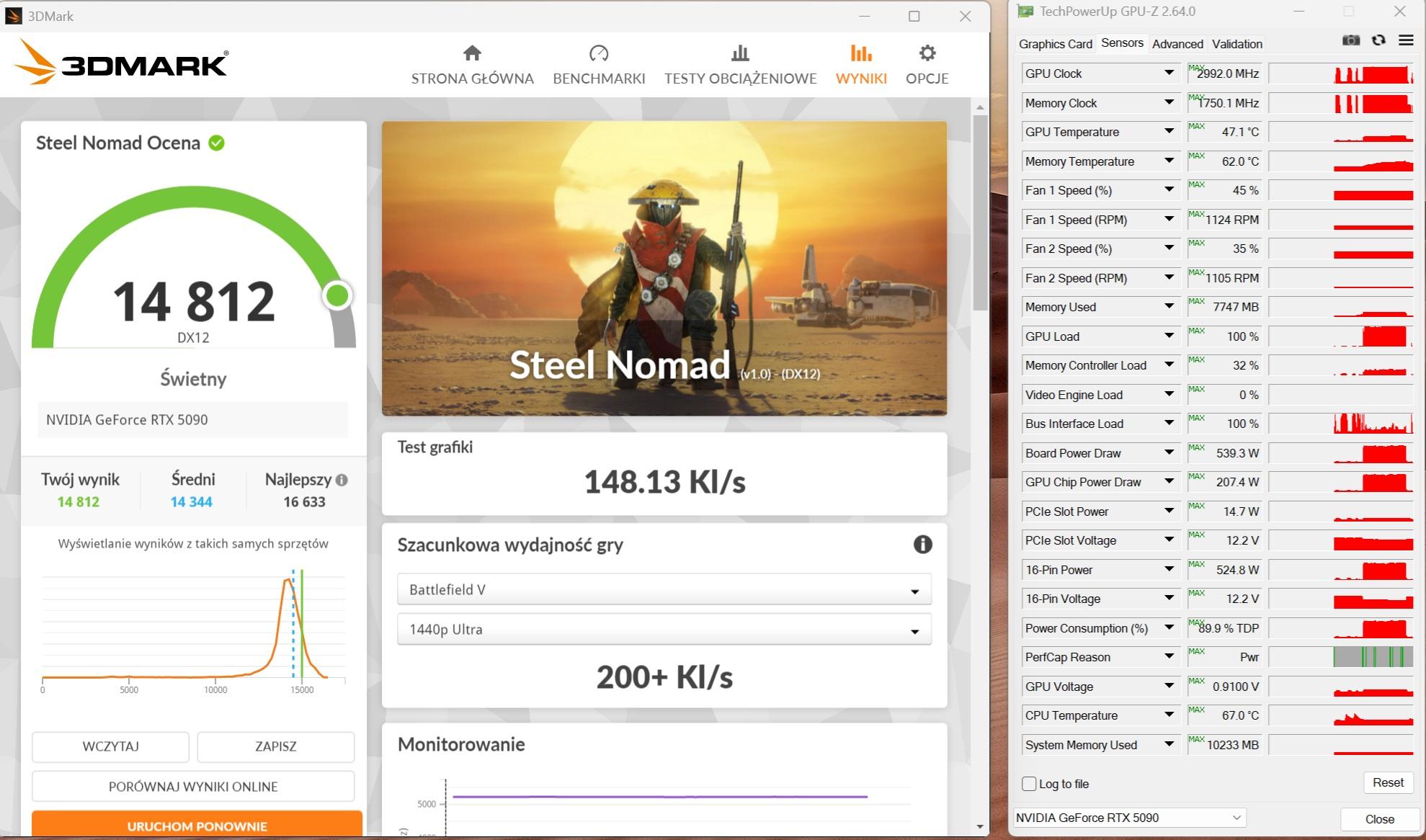Image resolution: width=1426 pixels, height=840 pixels.
Task: Click the Reset button in GPU-Z
Action: coord(1387,782)
